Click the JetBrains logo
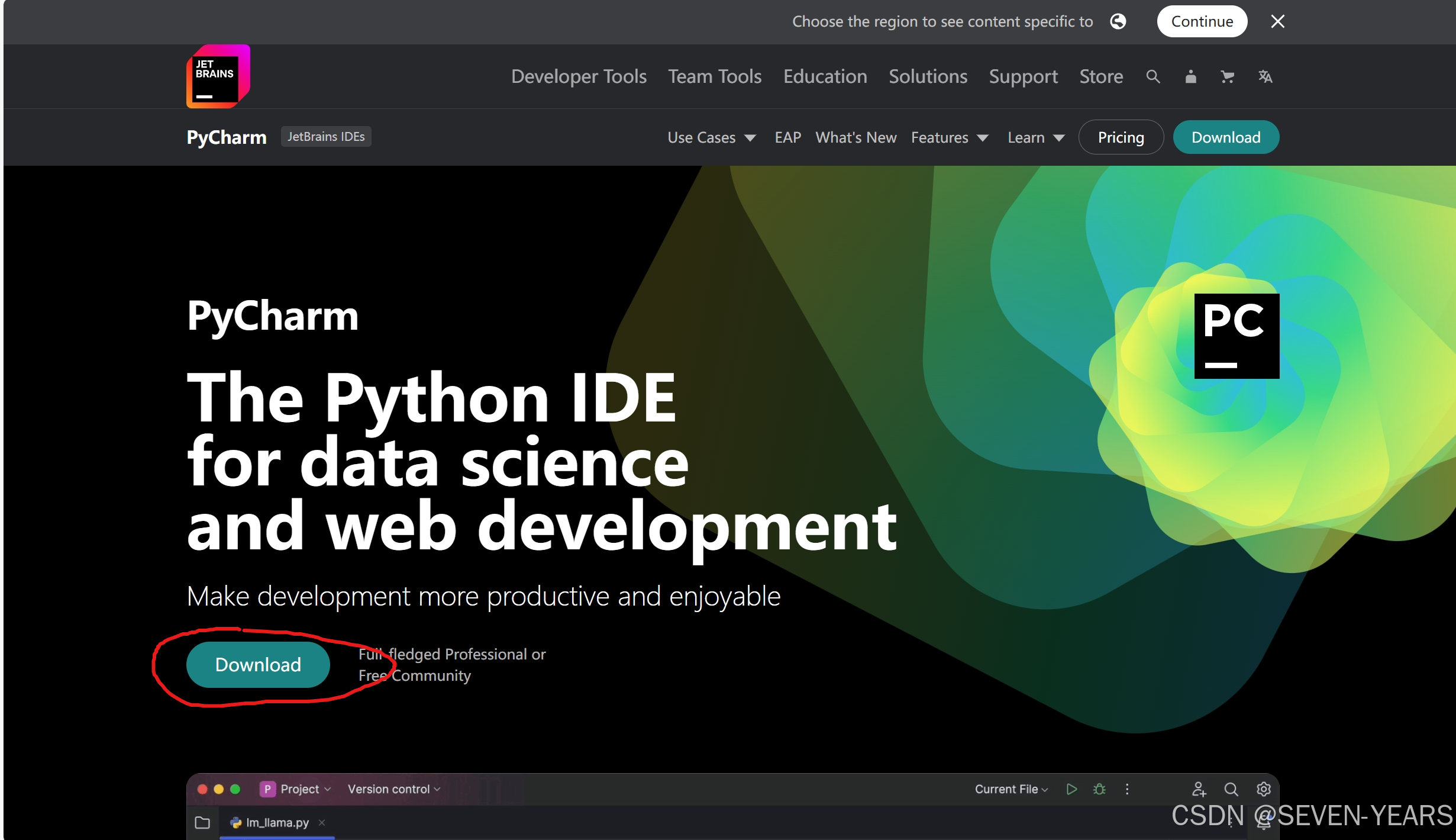This screenshot has height=840, width=1456. pos(218,76)
